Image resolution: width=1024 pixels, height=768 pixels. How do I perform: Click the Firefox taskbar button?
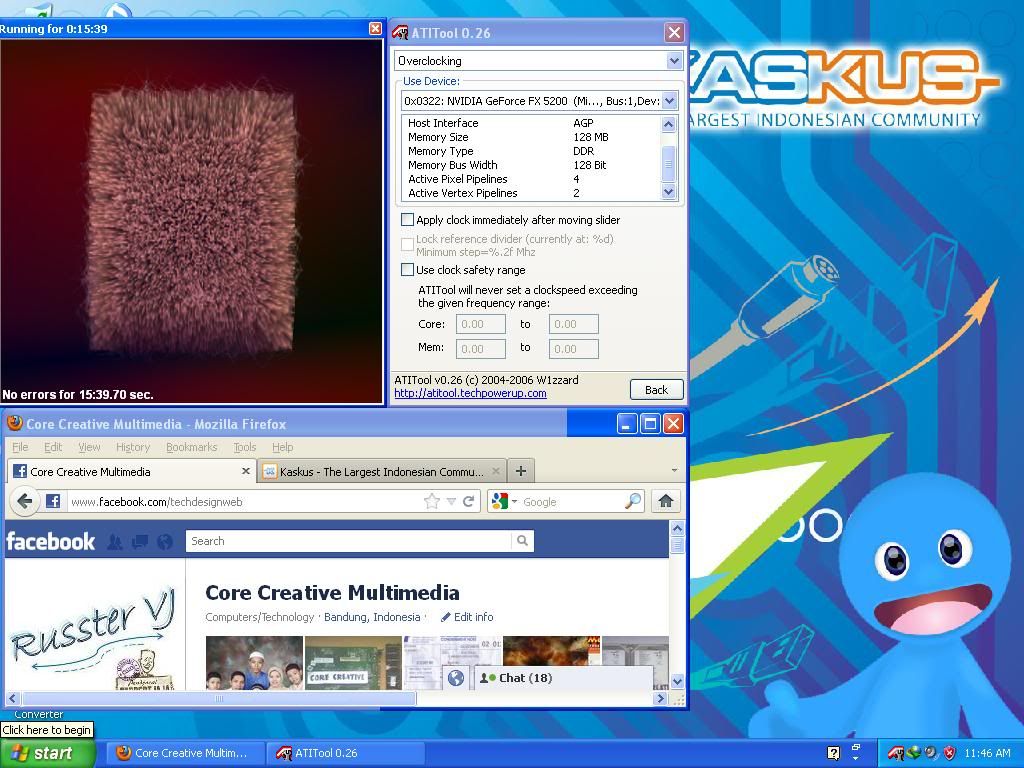coord(185,753)
